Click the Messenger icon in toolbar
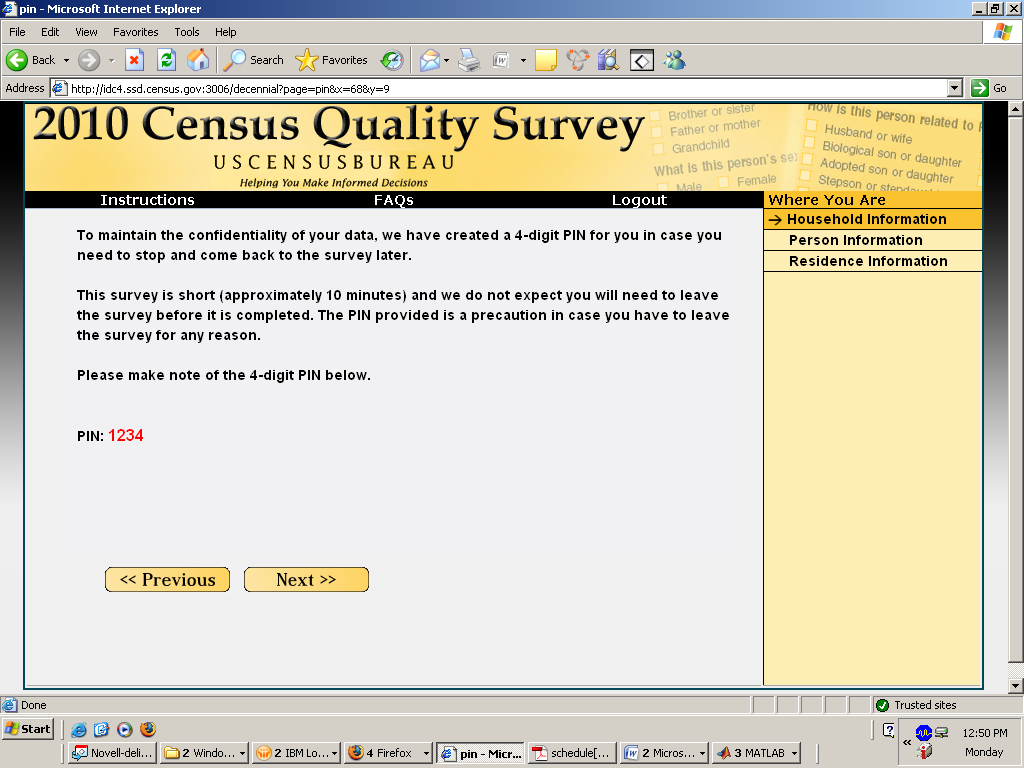The width and height of the screenshot is (1024, 768). click(675, 60)
